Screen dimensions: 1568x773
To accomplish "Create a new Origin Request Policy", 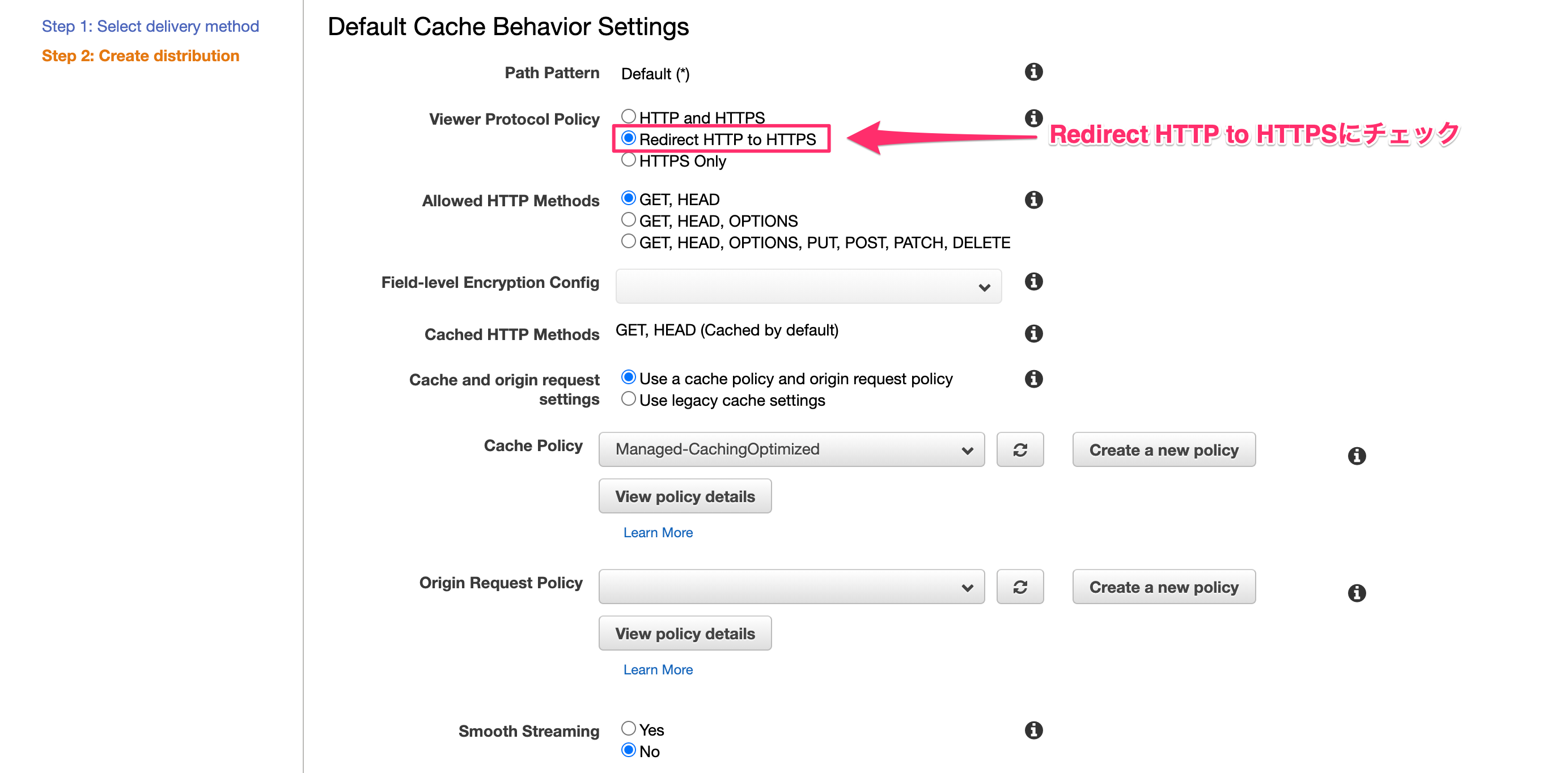I will point(1163,587).
